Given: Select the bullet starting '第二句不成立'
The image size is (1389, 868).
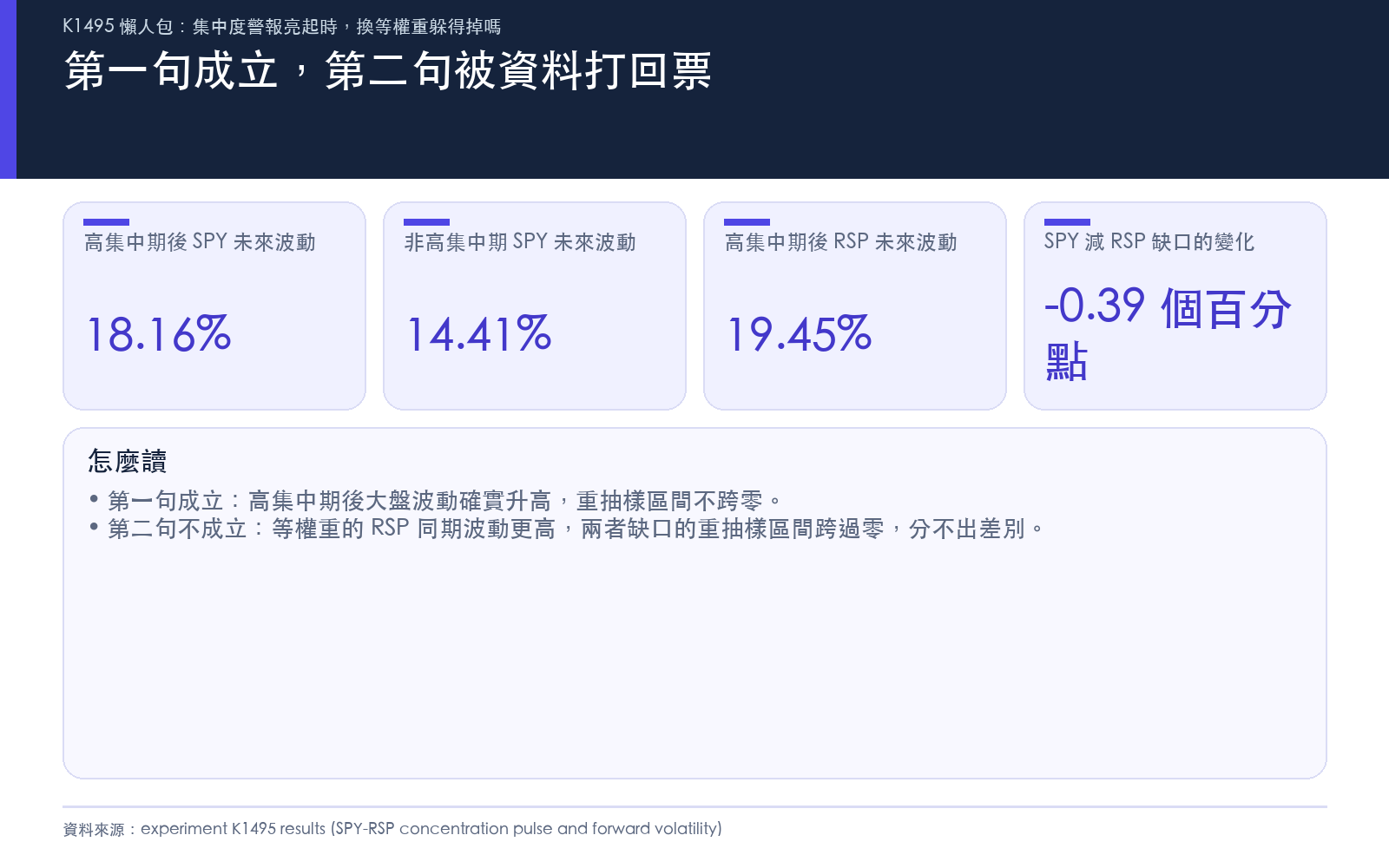Looking at the screenshot, I should point(567,529).
